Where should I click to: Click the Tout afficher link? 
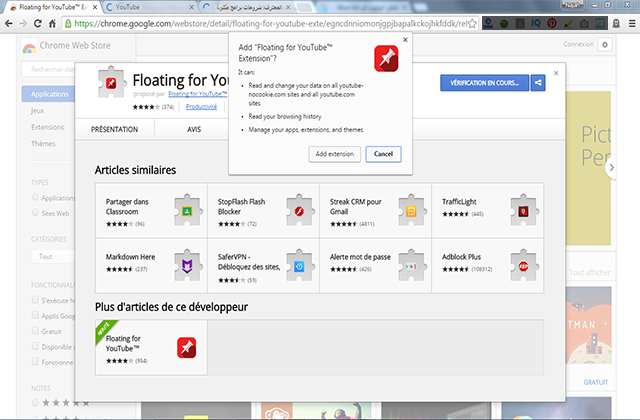pos(590,273)
